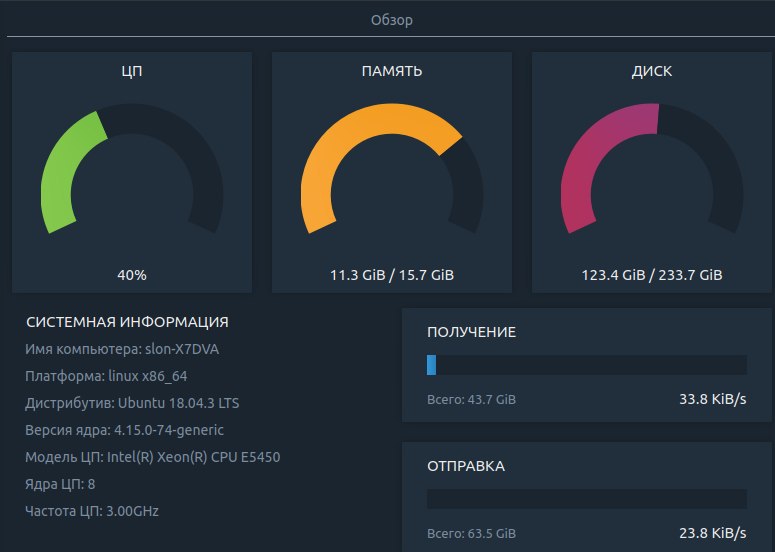Click the ПОЛУЧЕНИЕ panel heading
The image size is (775, 552).
tap(472, 332)
